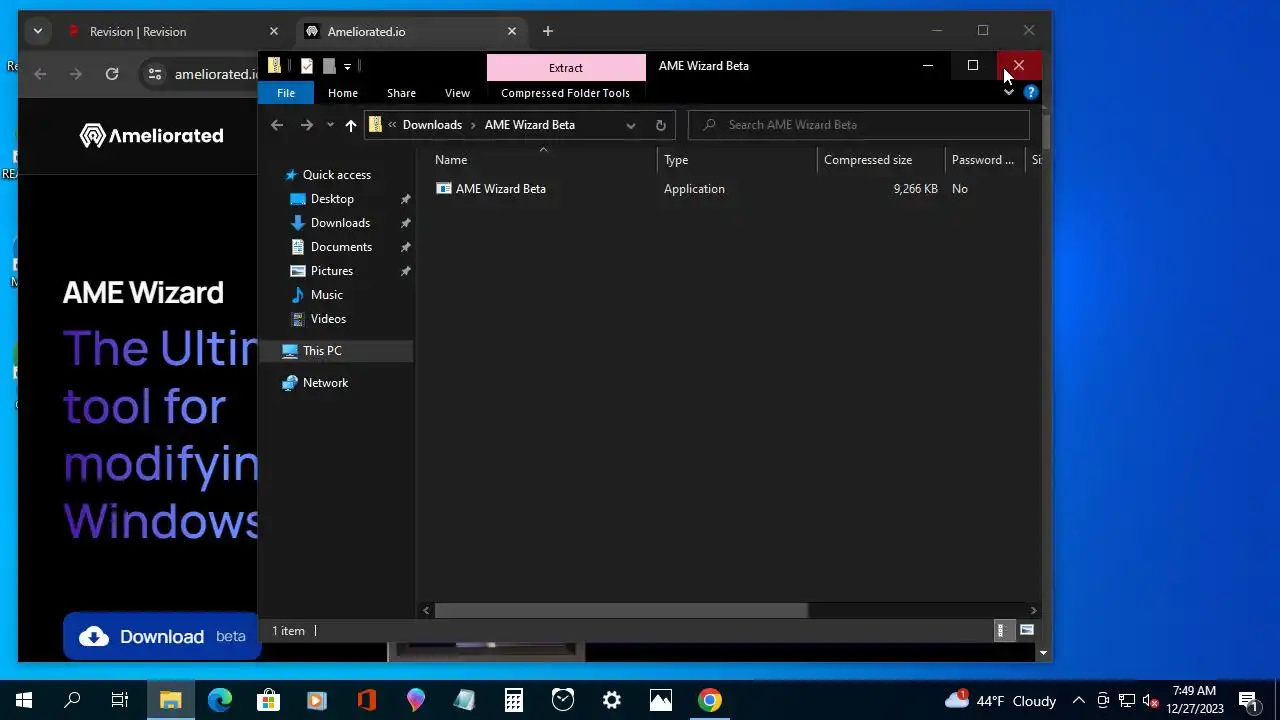The height and width of the screenshot is (720, 1280).
Task: Open taskbar Search
Action: pos(72,700)
